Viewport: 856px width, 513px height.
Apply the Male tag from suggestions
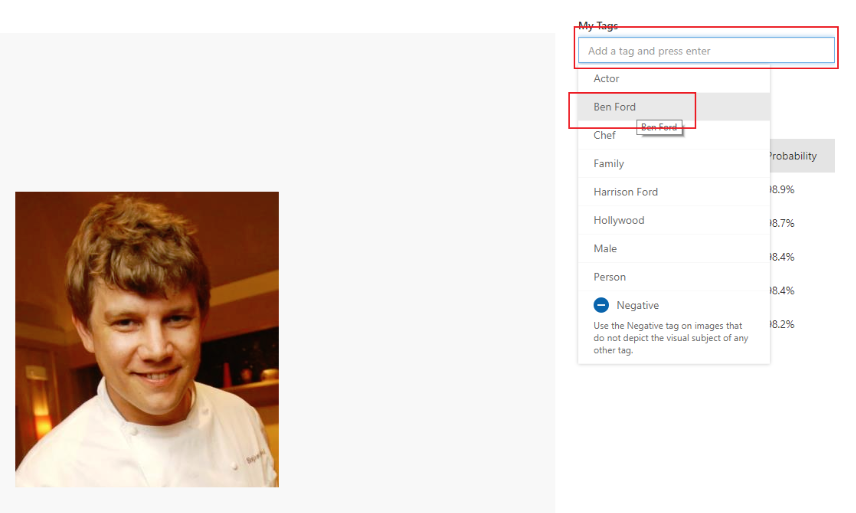(605, 248)
